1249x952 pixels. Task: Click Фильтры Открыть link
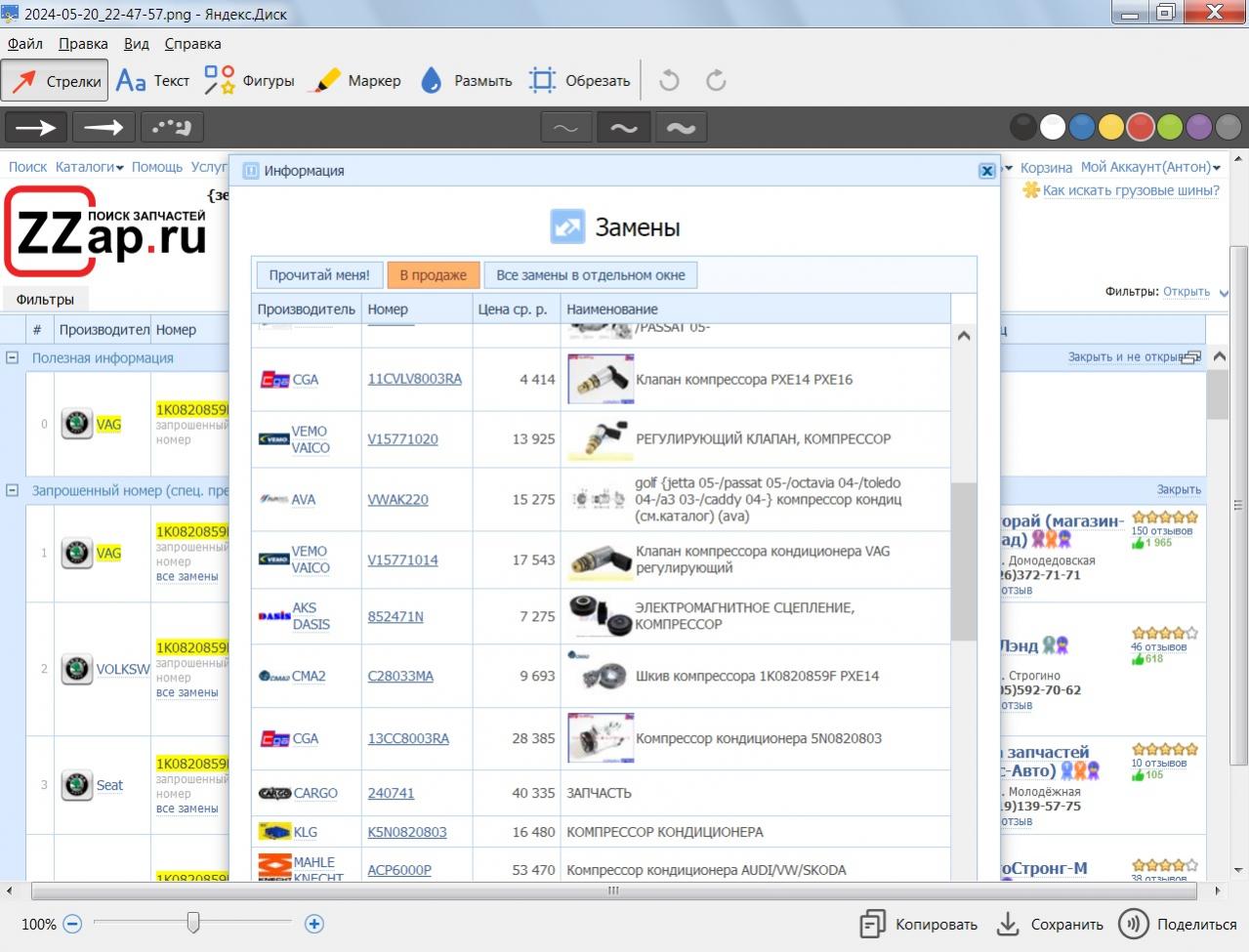pos(1186,292)
